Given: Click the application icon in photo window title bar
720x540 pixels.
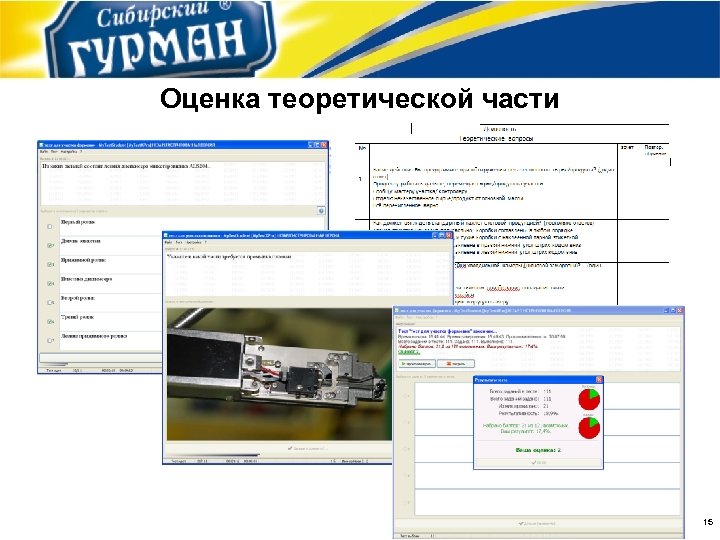Looking at the screenshot, I should pos(166,235).
